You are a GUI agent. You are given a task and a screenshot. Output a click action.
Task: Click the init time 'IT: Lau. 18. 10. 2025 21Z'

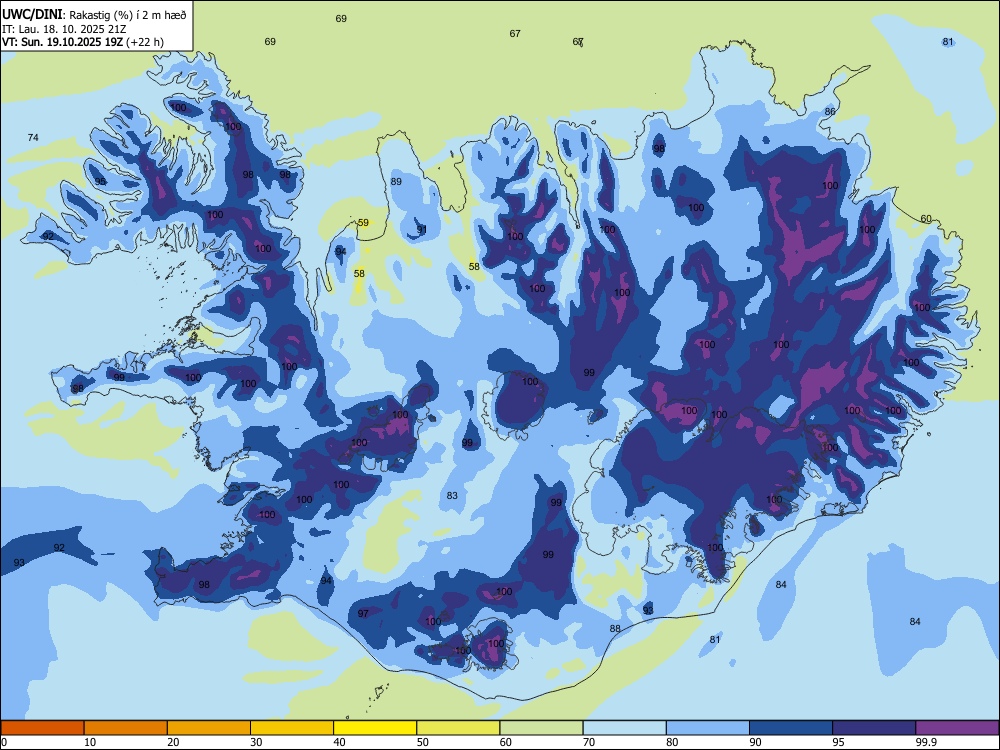click(64, 29)
